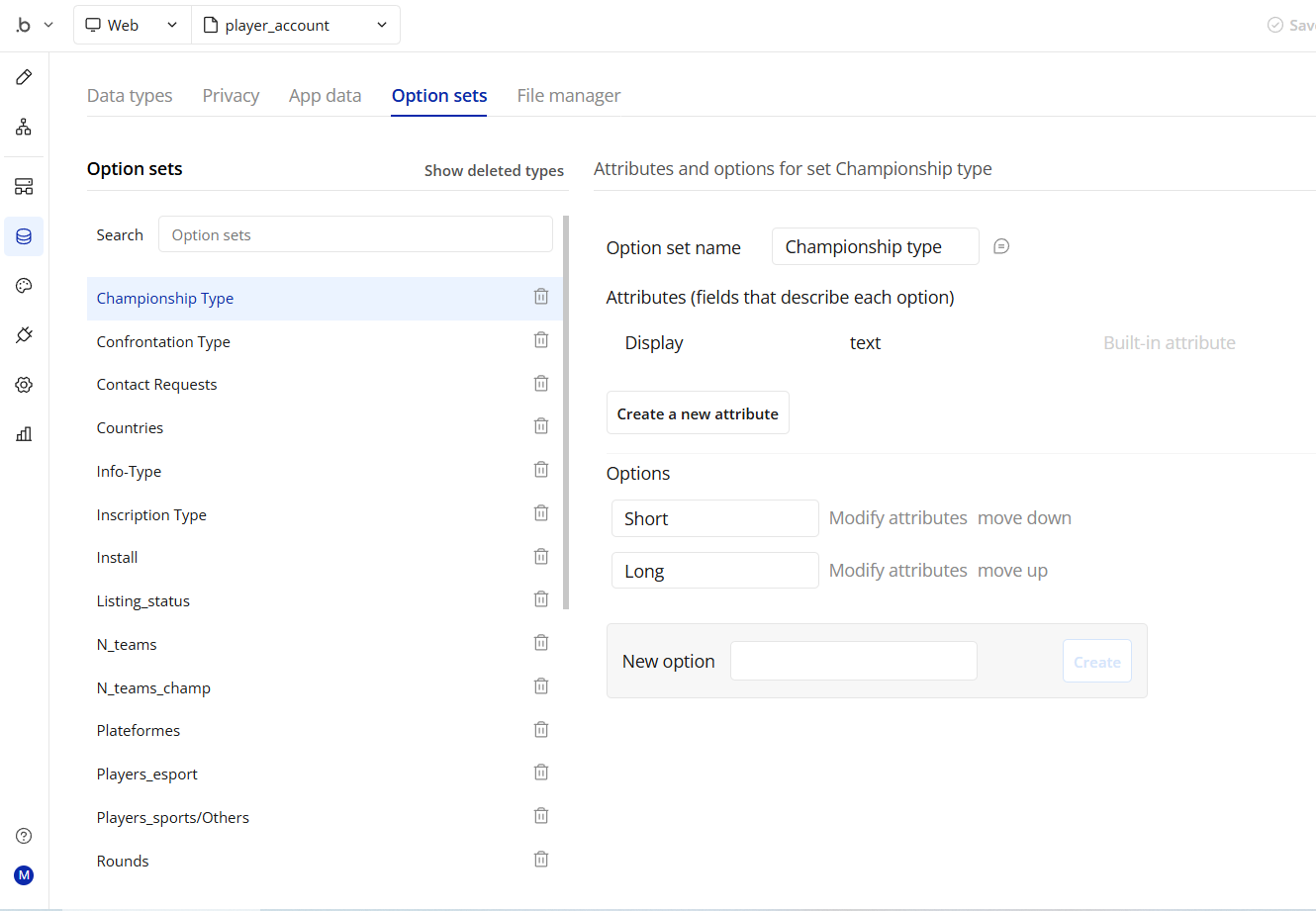Delete the Confrontation Type option set
Image resolution: width=1316 pixels, height=911 pixels.
tap(541, 340)
